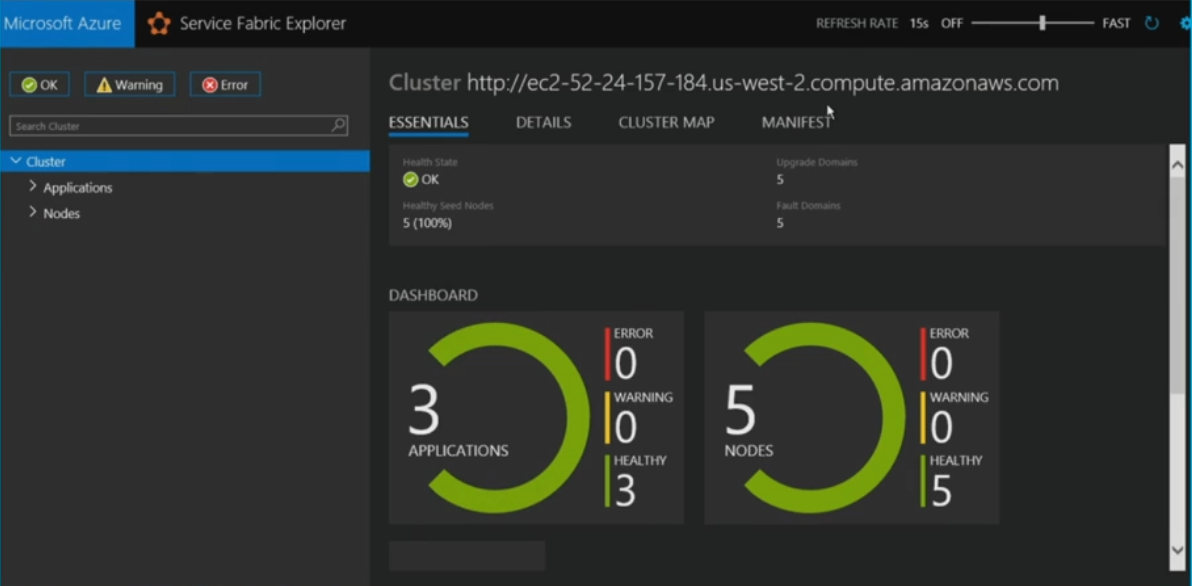Click the OFF end of refresh slider
This screenshot has width=1192, height=586.
click(952, 24)
